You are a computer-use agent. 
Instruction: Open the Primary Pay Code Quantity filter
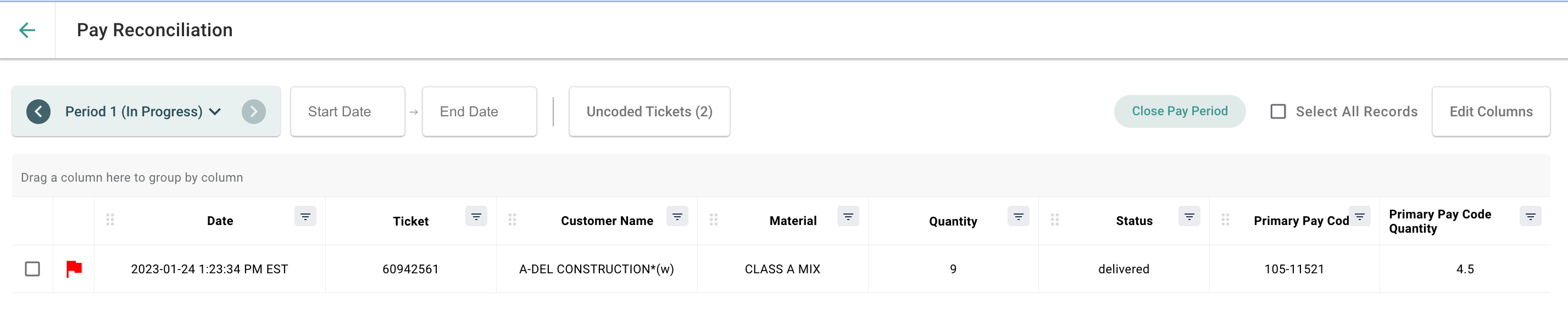tap(1530, 216)
